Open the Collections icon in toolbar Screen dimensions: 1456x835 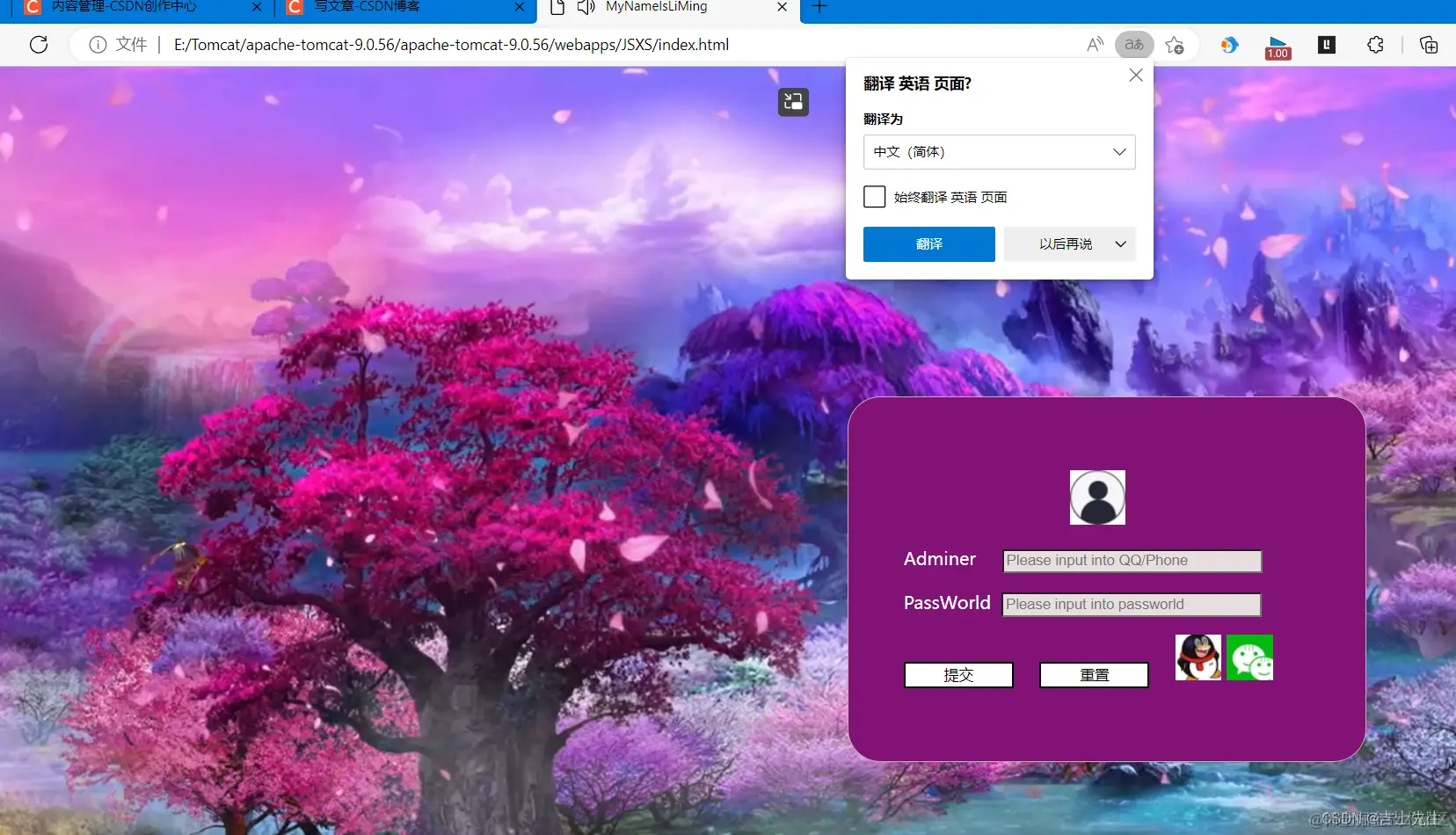(1429, 44)
